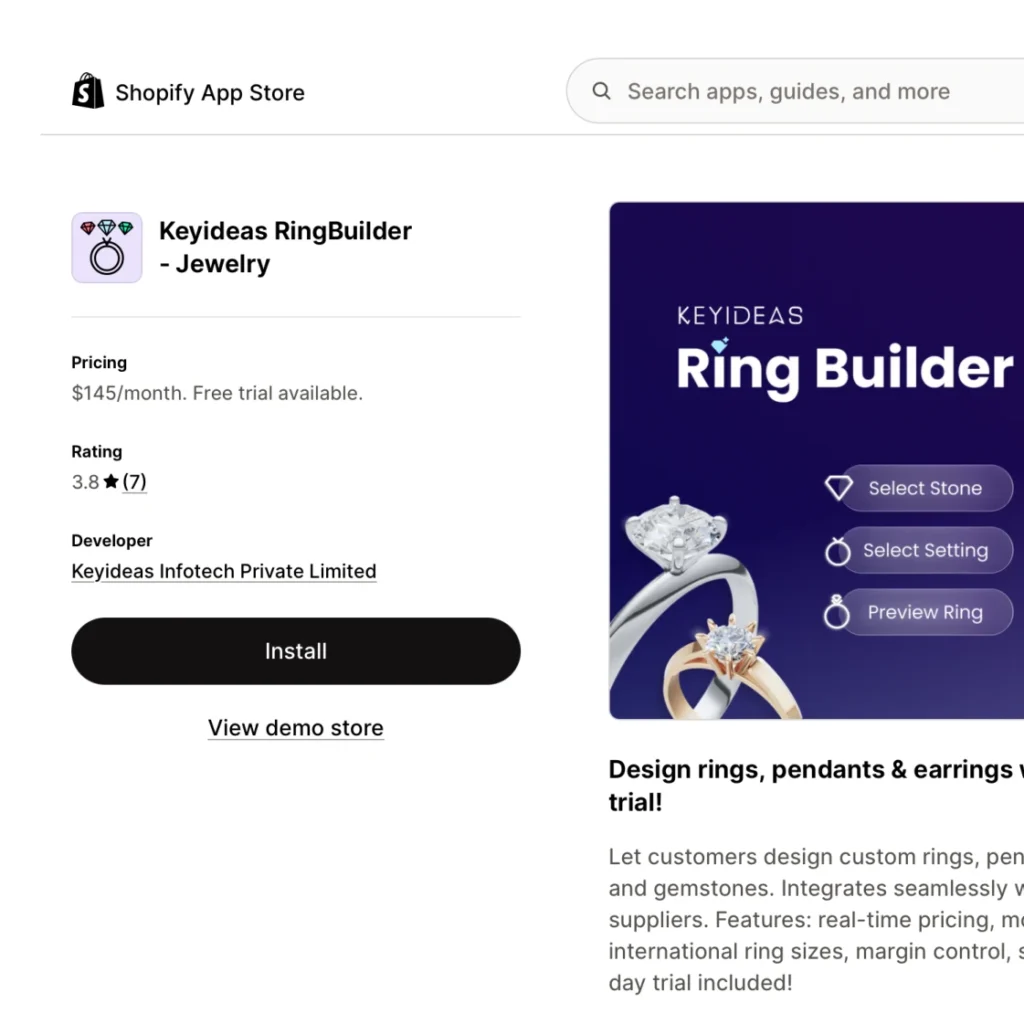Click the diamond icon beside Select Stone

[x=838, y=488]
